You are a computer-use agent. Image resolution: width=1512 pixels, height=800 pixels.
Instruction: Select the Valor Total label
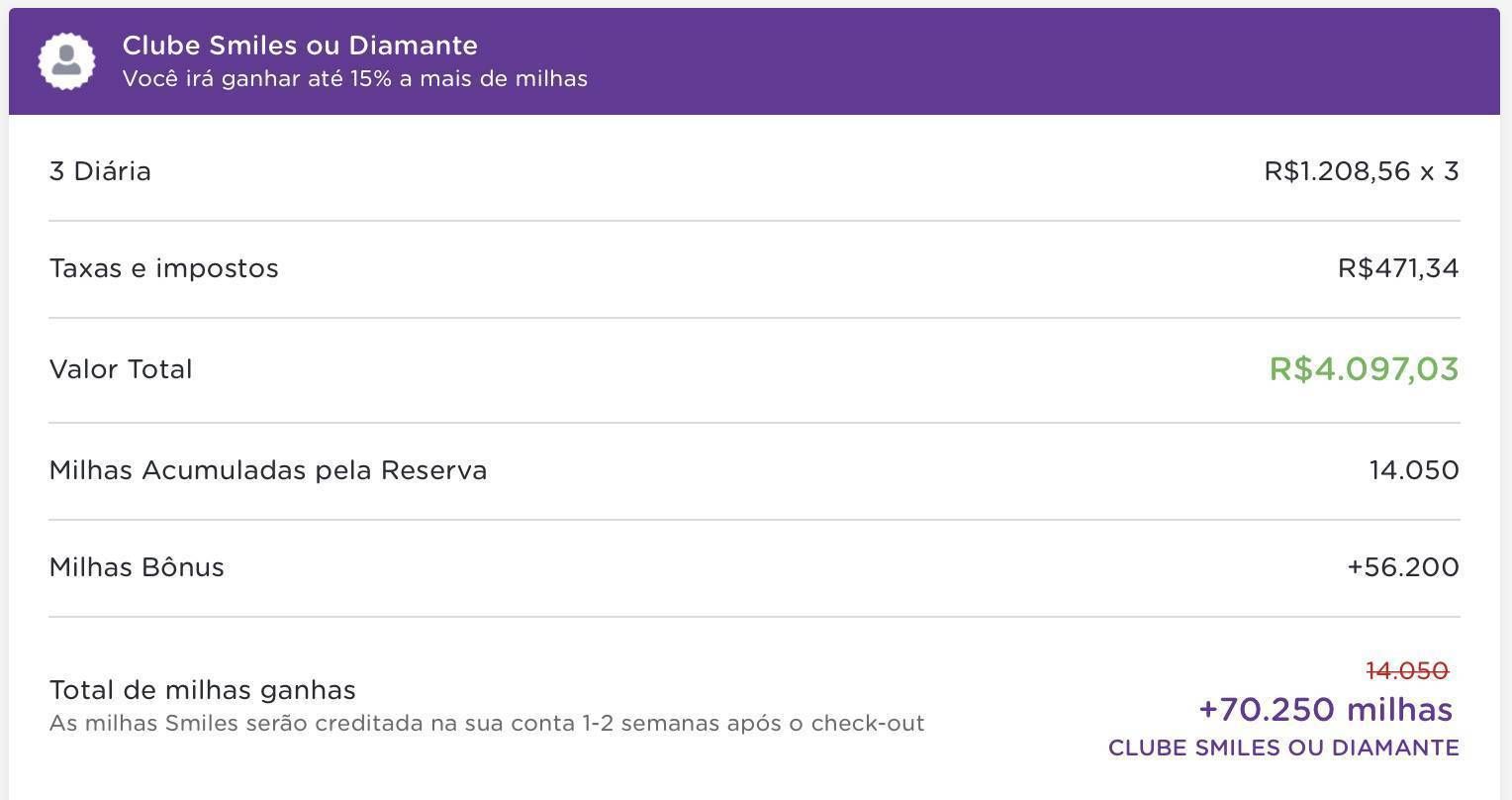click(x=121, y=369)
